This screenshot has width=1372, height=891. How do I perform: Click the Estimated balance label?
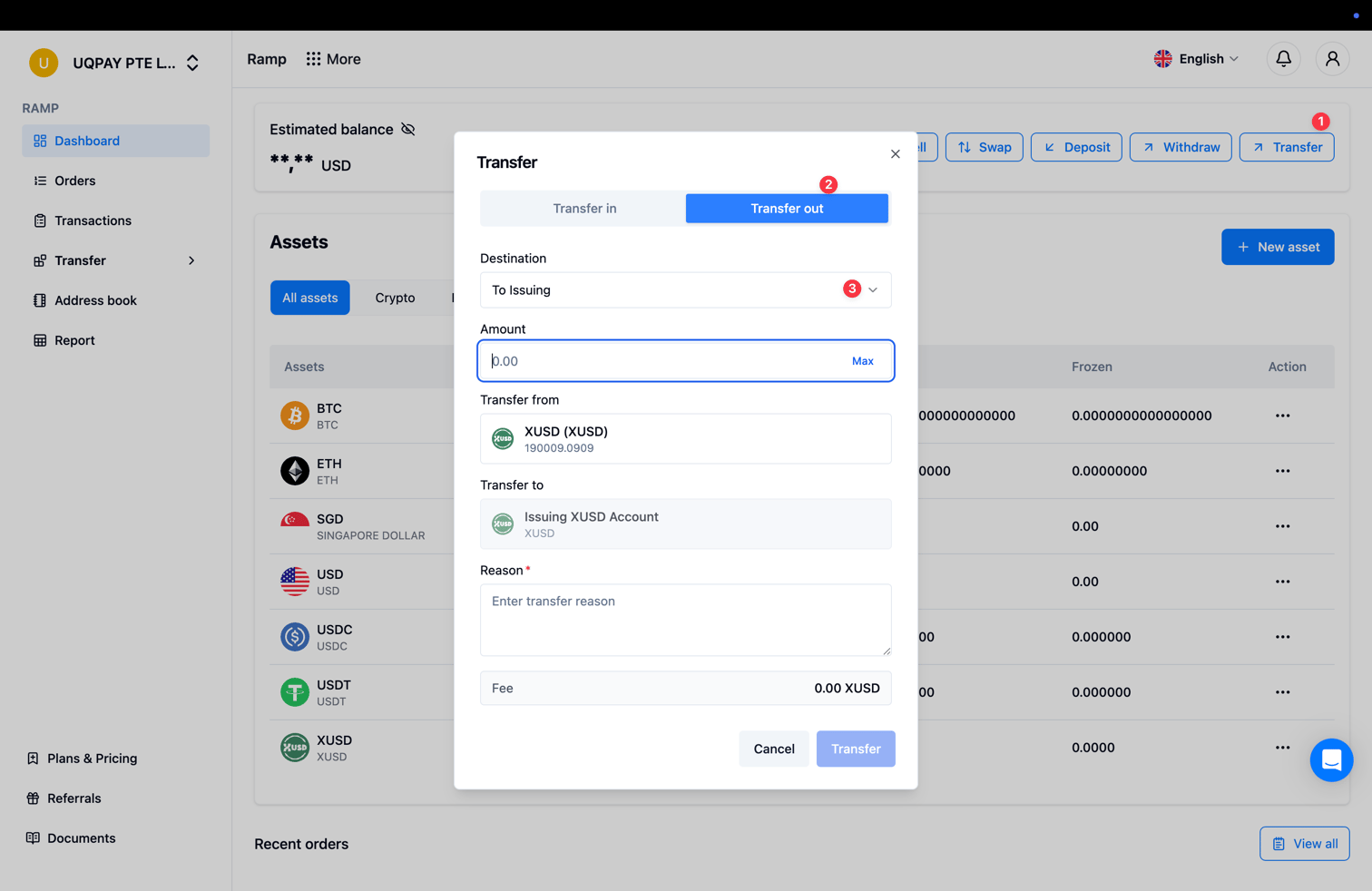point(331,130)
